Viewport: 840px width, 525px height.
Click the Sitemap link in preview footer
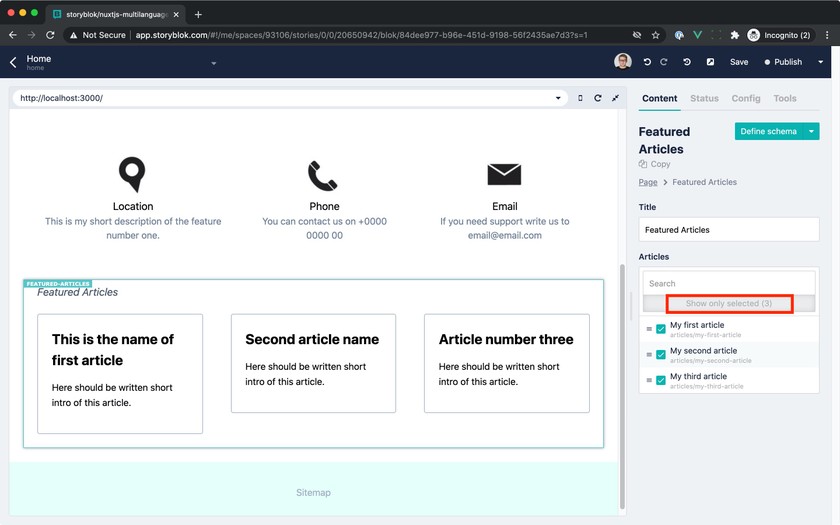click(x=313, y=492)
